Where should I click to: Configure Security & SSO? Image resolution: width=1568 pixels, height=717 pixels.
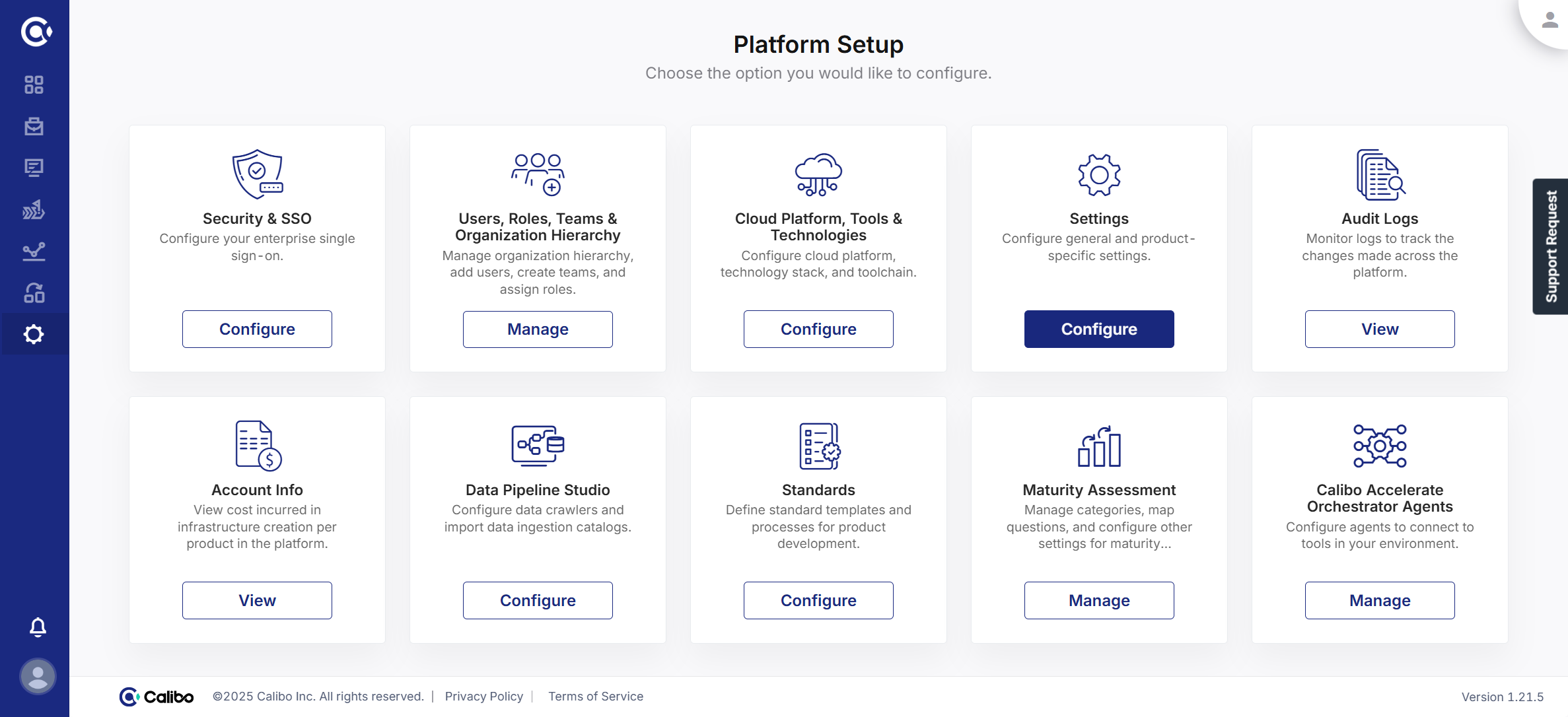[x=257, y=329]
